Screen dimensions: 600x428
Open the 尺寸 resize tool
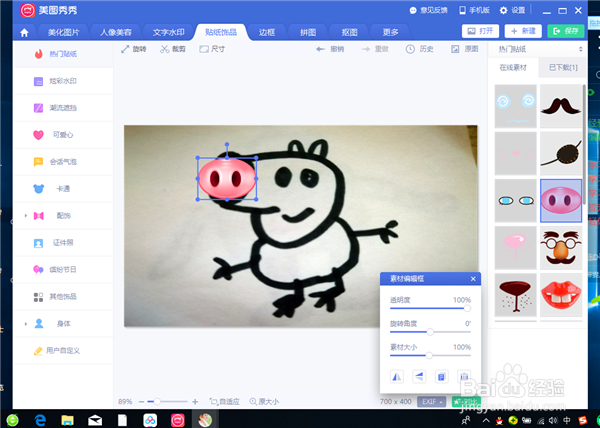[212, 49]
